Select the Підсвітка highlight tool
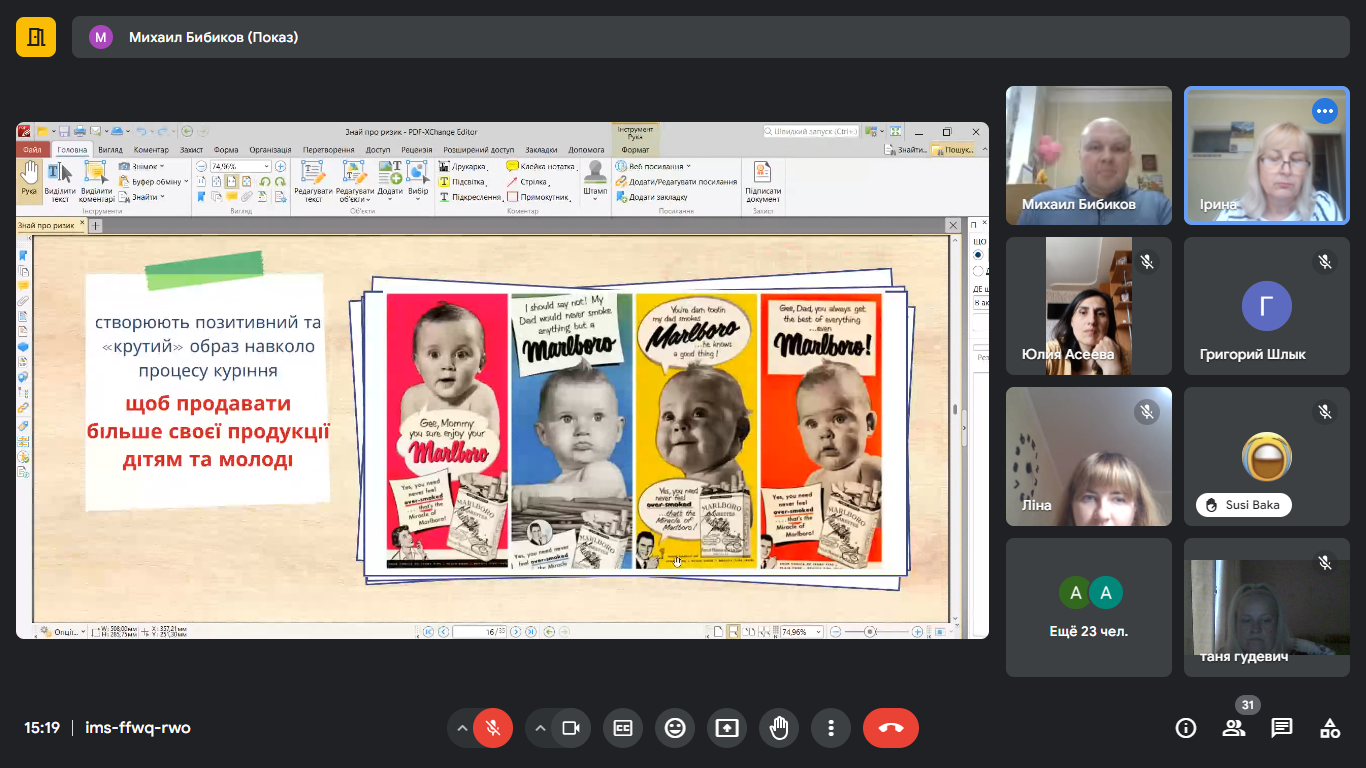This screenshot has width=1366, height=768. click(x=463, y=182)
